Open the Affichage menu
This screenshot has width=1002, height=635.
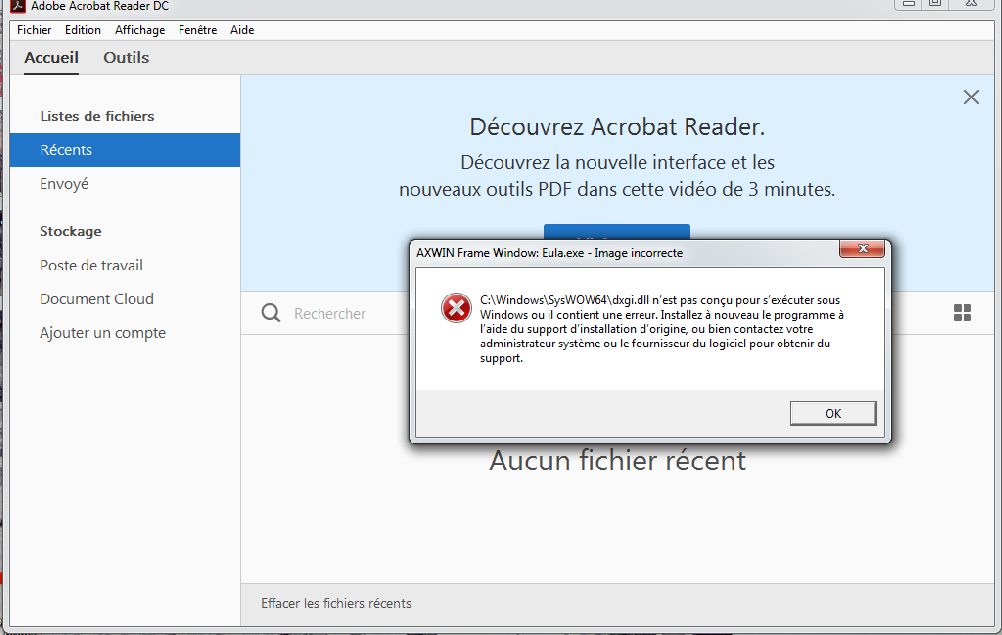[x=140, y=29]
